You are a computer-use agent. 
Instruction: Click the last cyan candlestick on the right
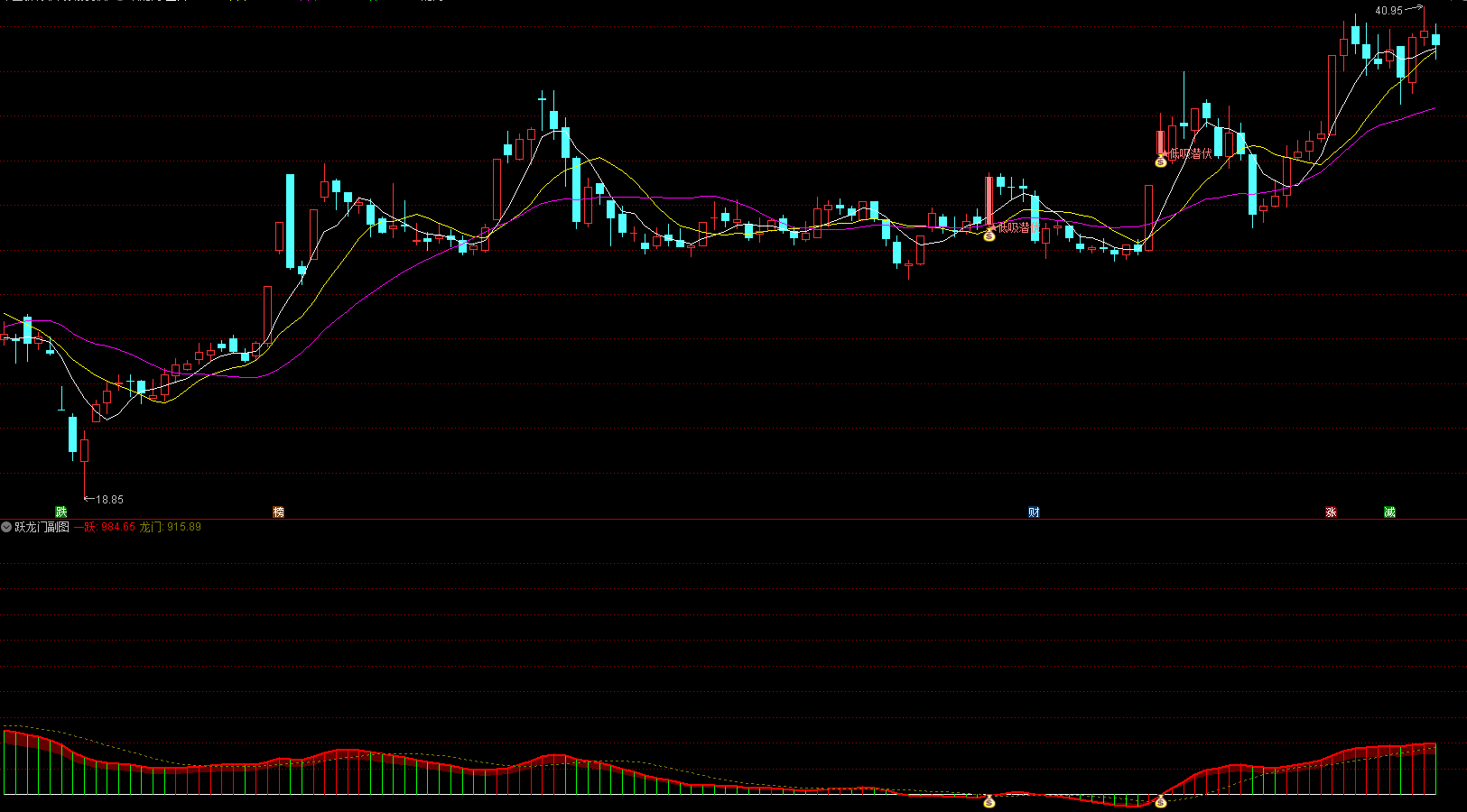click(1435, 40)
